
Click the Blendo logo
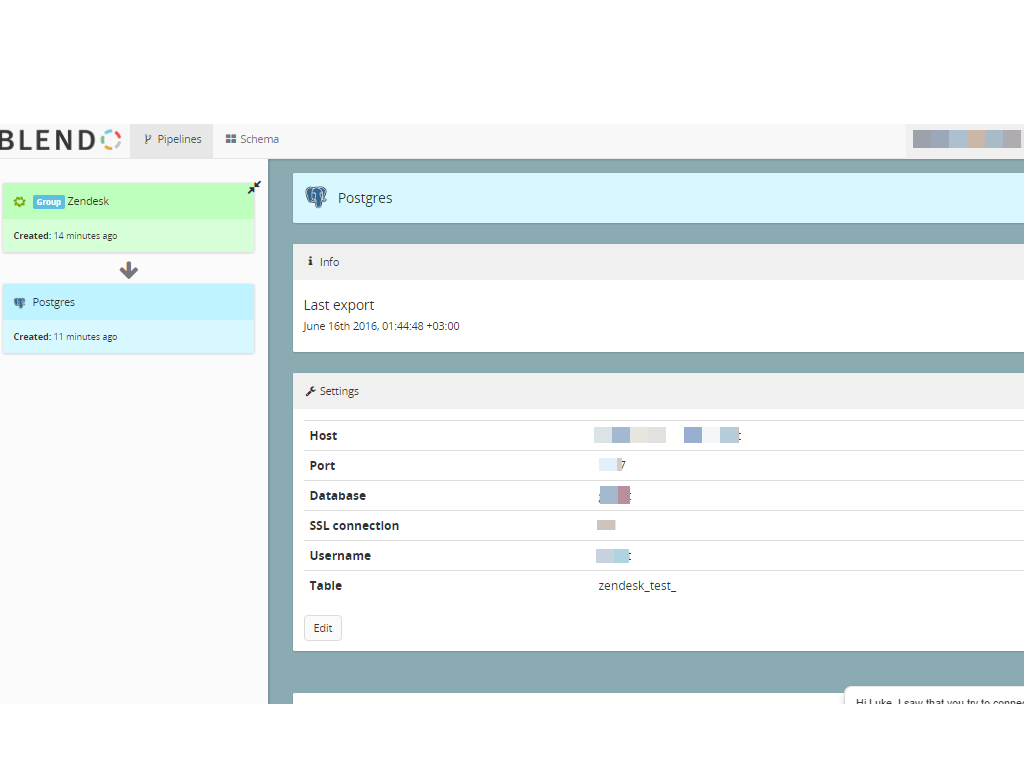[x=60, y=140]
